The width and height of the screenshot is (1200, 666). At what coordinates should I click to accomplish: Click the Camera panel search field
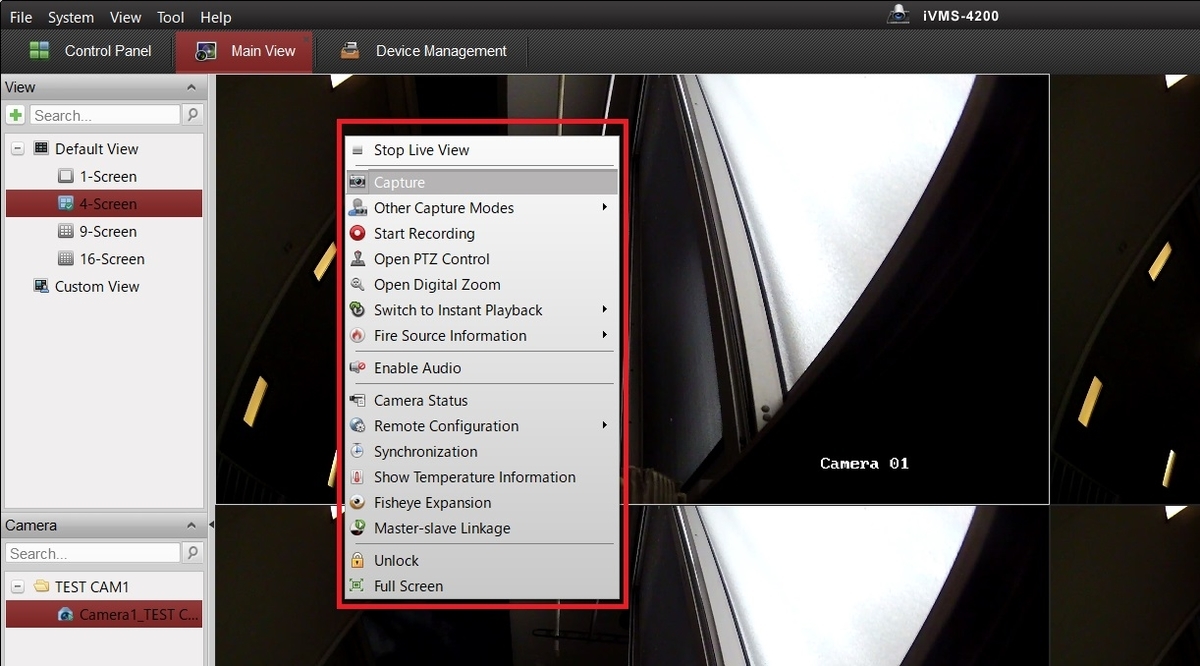click(x=93, y=553)
